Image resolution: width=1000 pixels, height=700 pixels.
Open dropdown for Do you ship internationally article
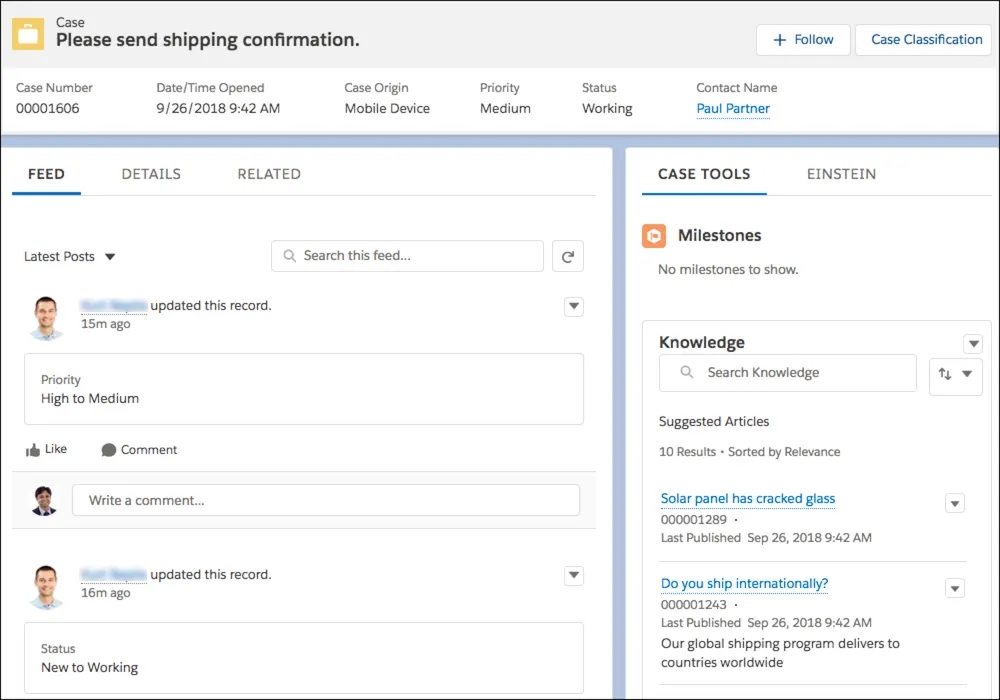[x=955, y=588]
